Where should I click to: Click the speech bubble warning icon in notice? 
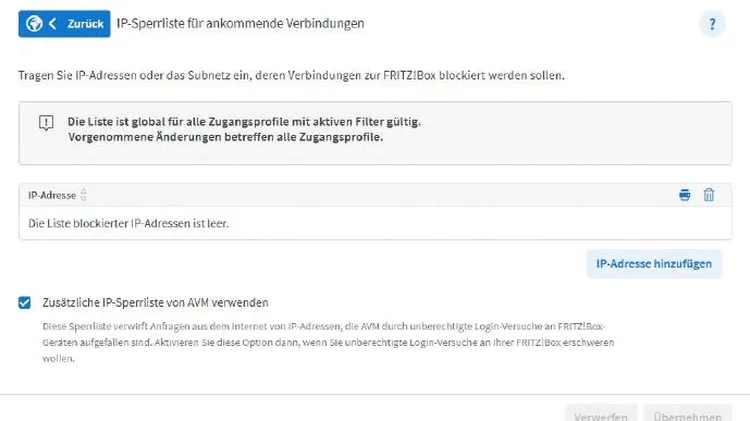45,122
